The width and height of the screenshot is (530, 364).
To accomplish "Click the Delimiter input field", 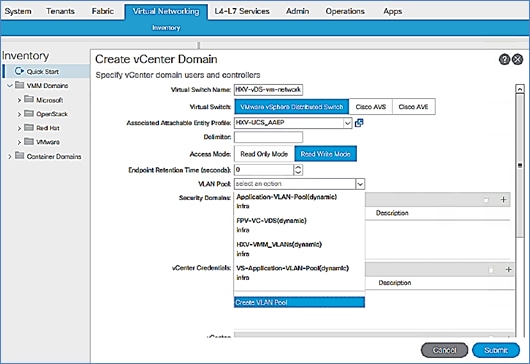I will click(268, 137).
